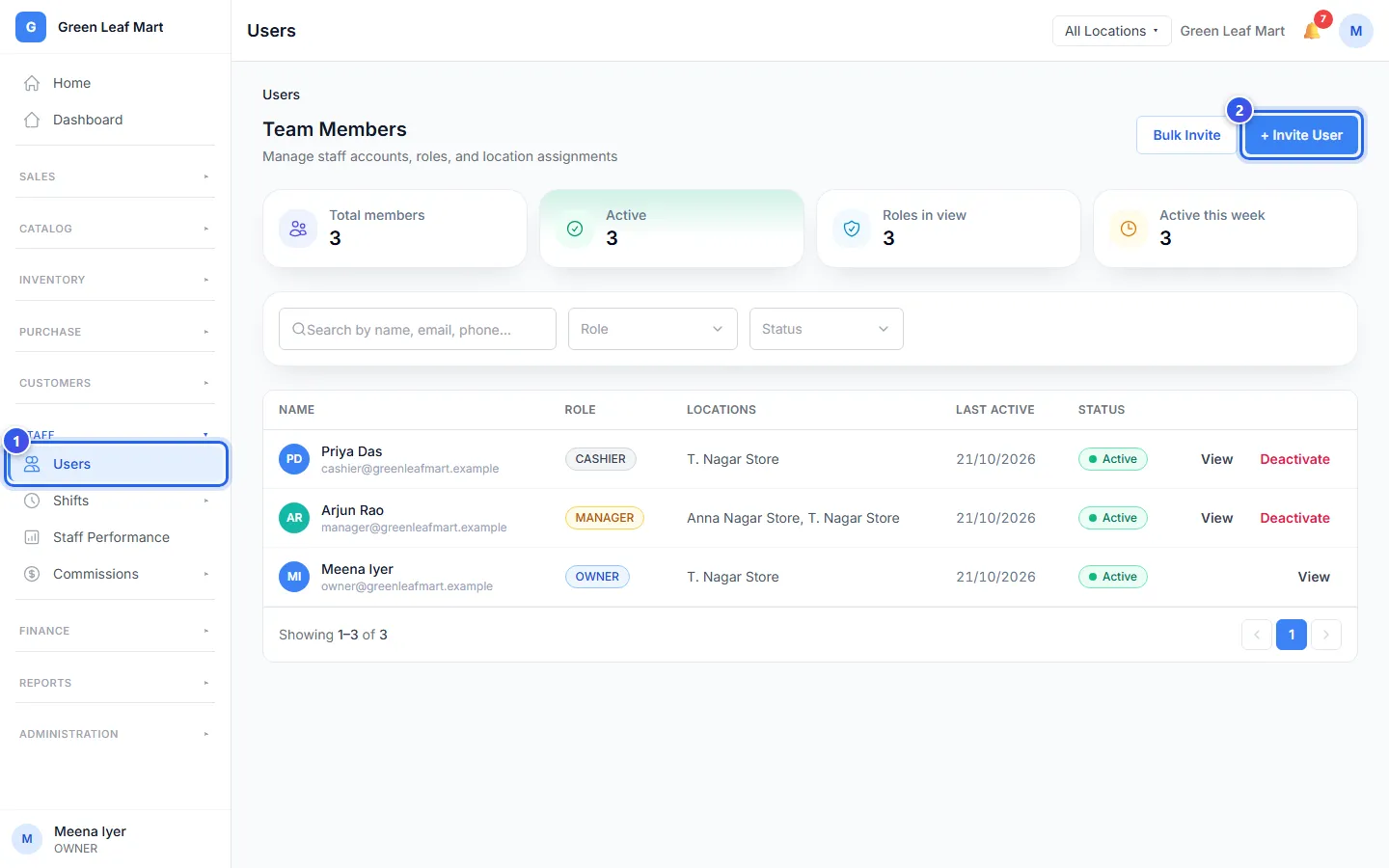Click the Invite User button
The image size is (1389, 868).
point(1301,135)
